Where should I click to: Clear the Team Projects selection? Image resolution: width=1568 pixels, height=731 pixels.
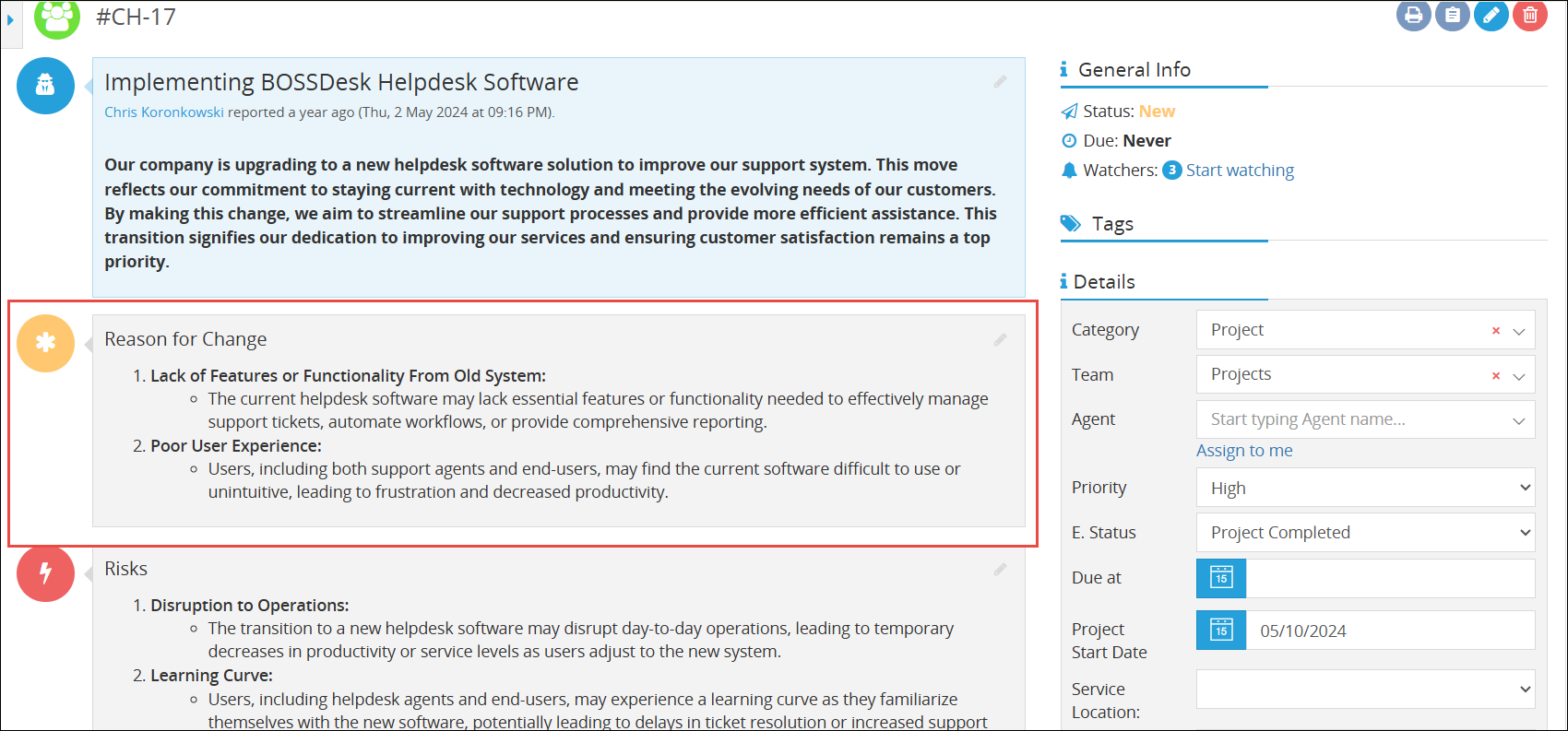1496,376
